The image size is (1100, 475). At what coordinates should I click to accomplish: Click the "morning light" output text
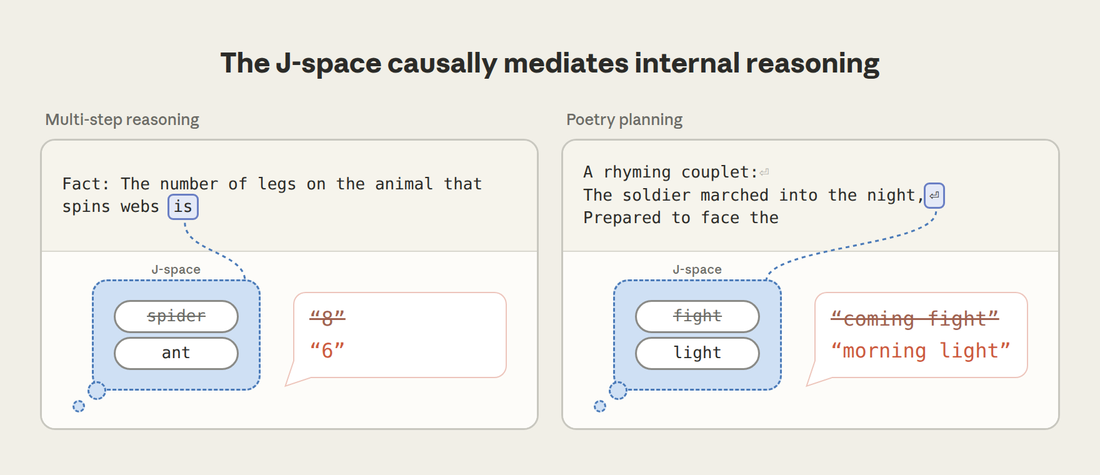click(x=920, y=349)
